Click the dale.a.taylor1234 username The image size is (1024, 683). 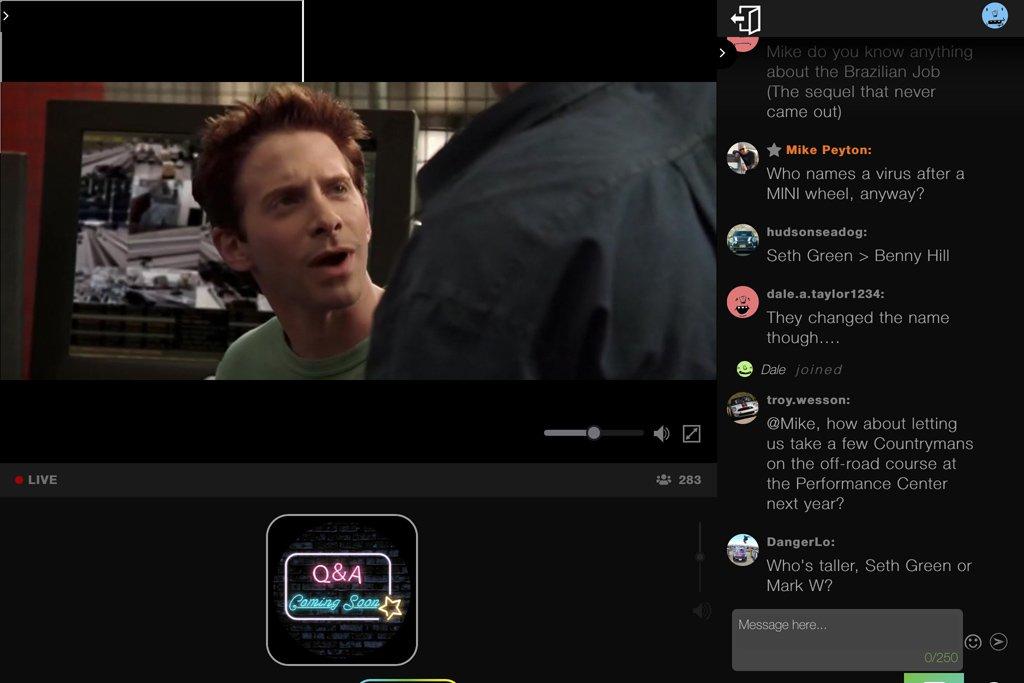click(825, 294)
